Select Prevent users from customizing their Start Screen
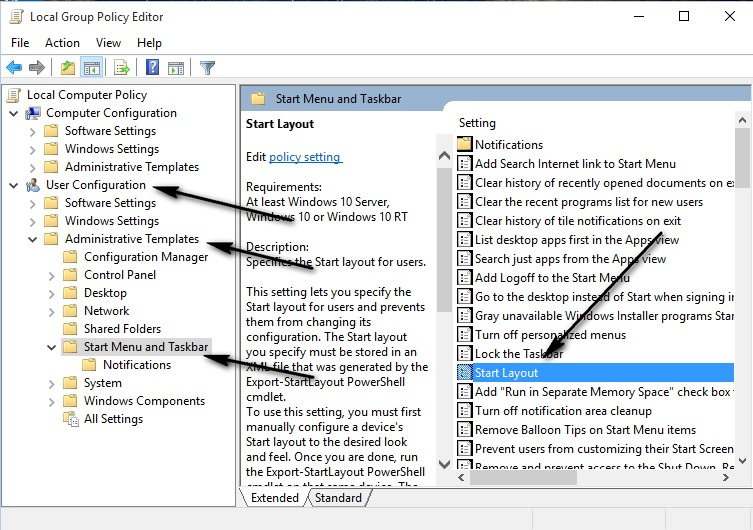The height and width of the screenshot is (530, 753). 604,449
